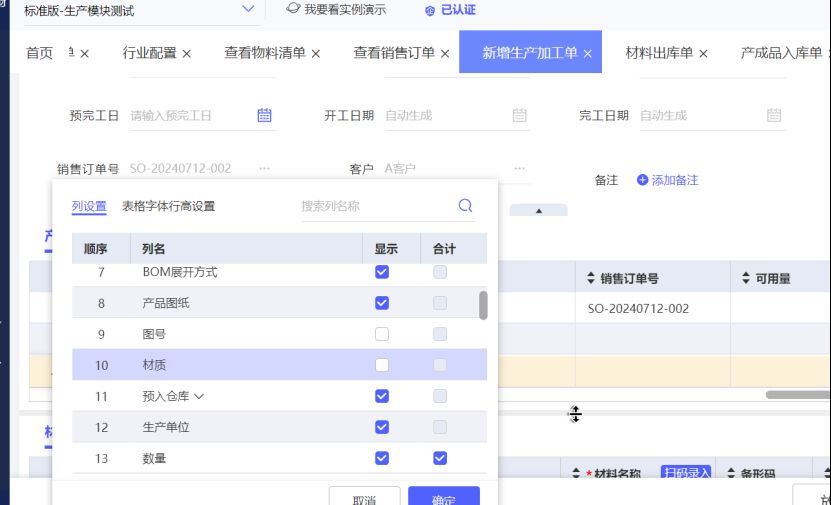Screen dimensions: 831x505
Task: Uncheck 合计 checkbox for 数量 row
Action: [440, 458]
